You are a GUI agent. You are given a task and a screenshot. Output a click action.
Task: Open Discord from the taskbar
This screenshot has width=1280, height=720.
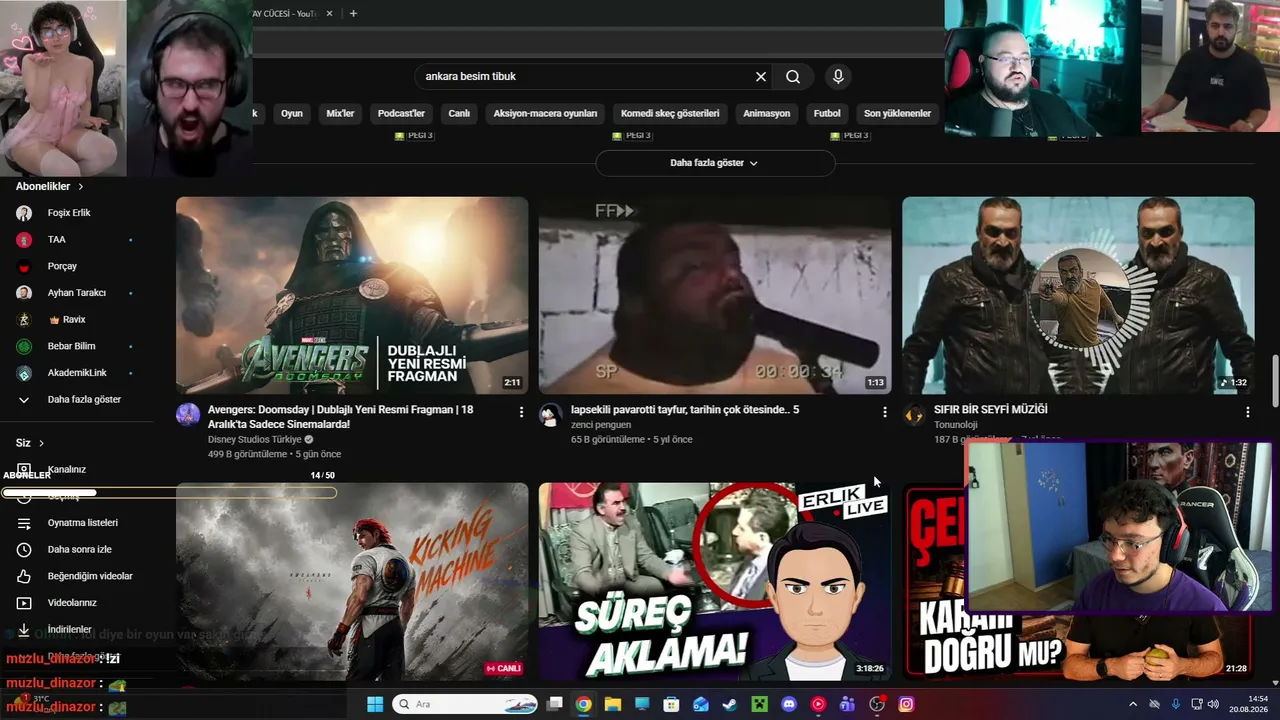(789, 704)
